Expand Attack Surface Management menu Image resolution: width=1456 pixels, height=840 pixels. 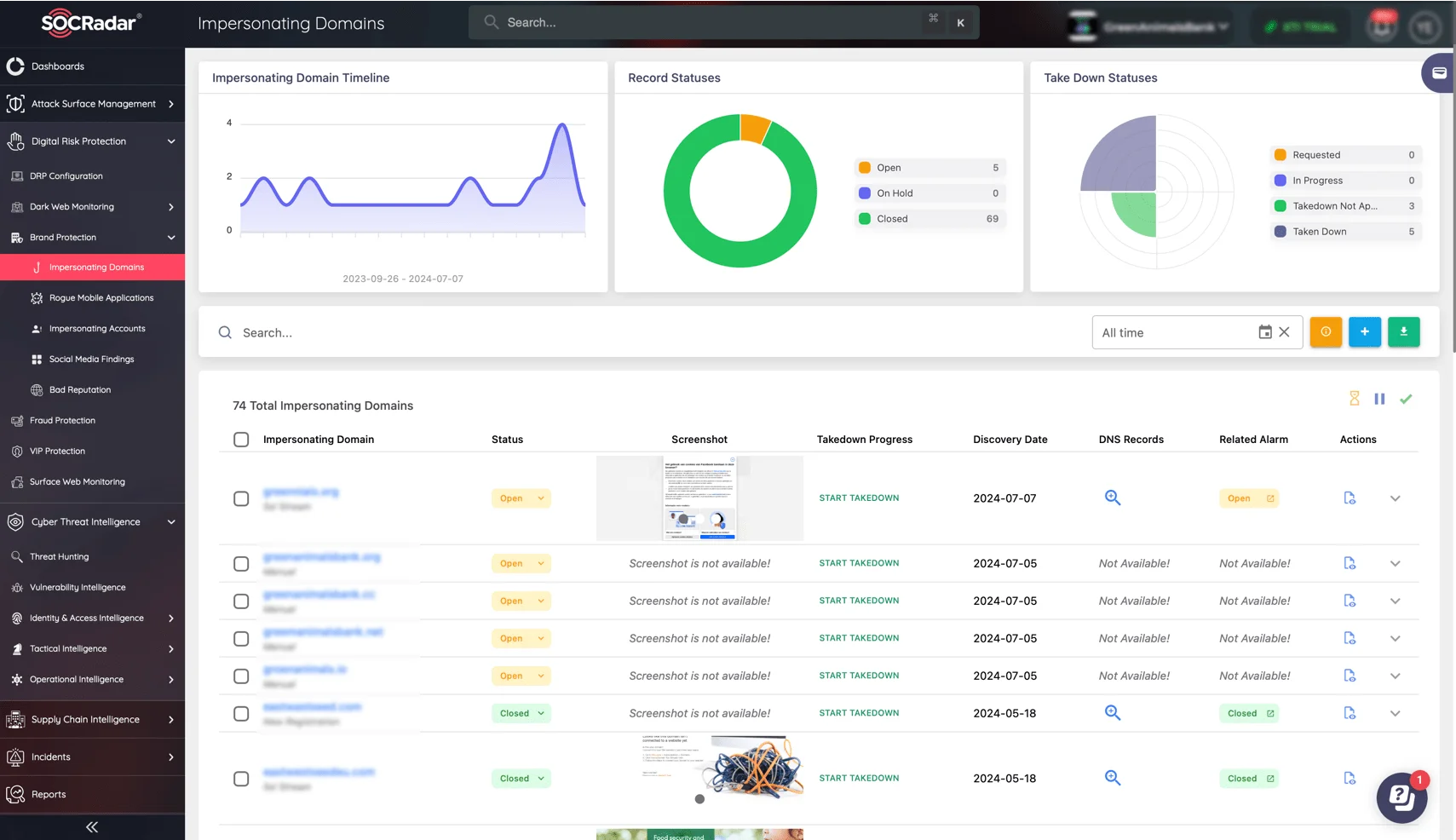92,104
